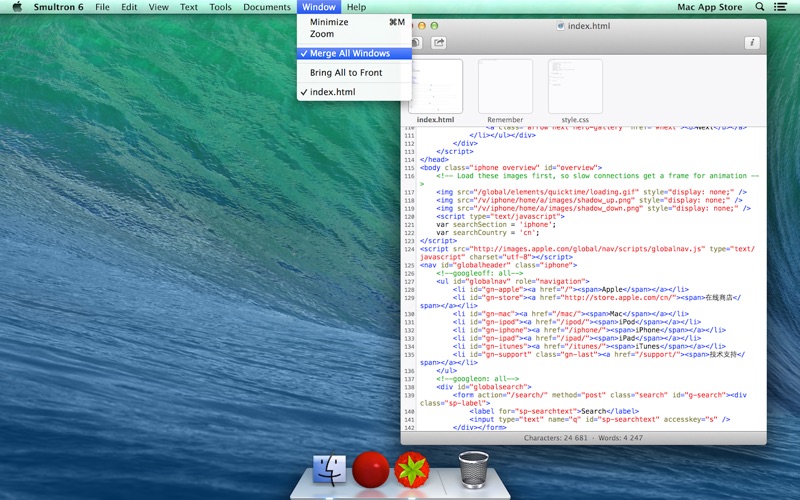Click the loading.gif img line
The height and width of the screenshot is (500, 800).
[x=591, y=192]
